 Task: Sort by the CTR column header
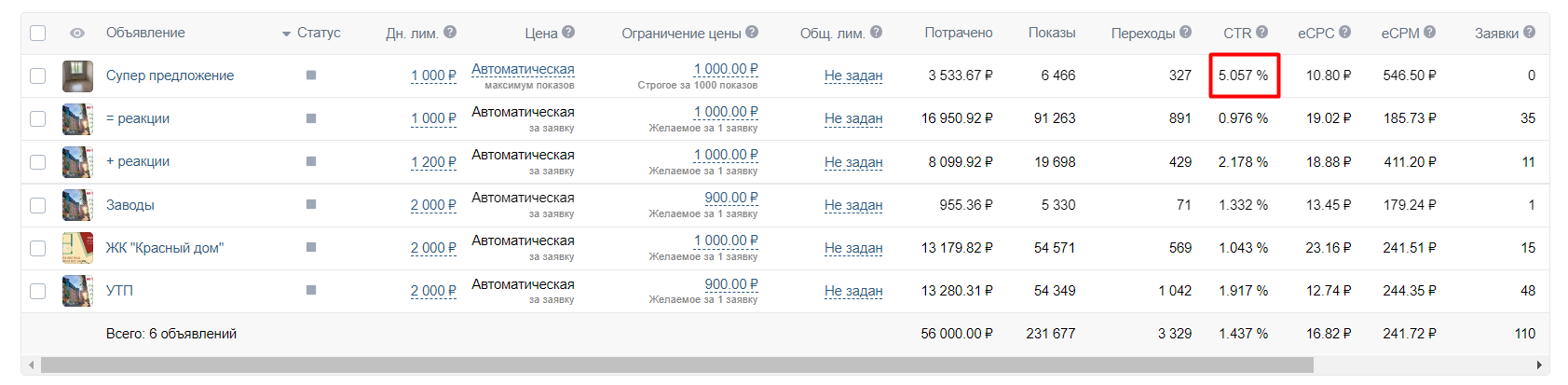(1237, 33)
